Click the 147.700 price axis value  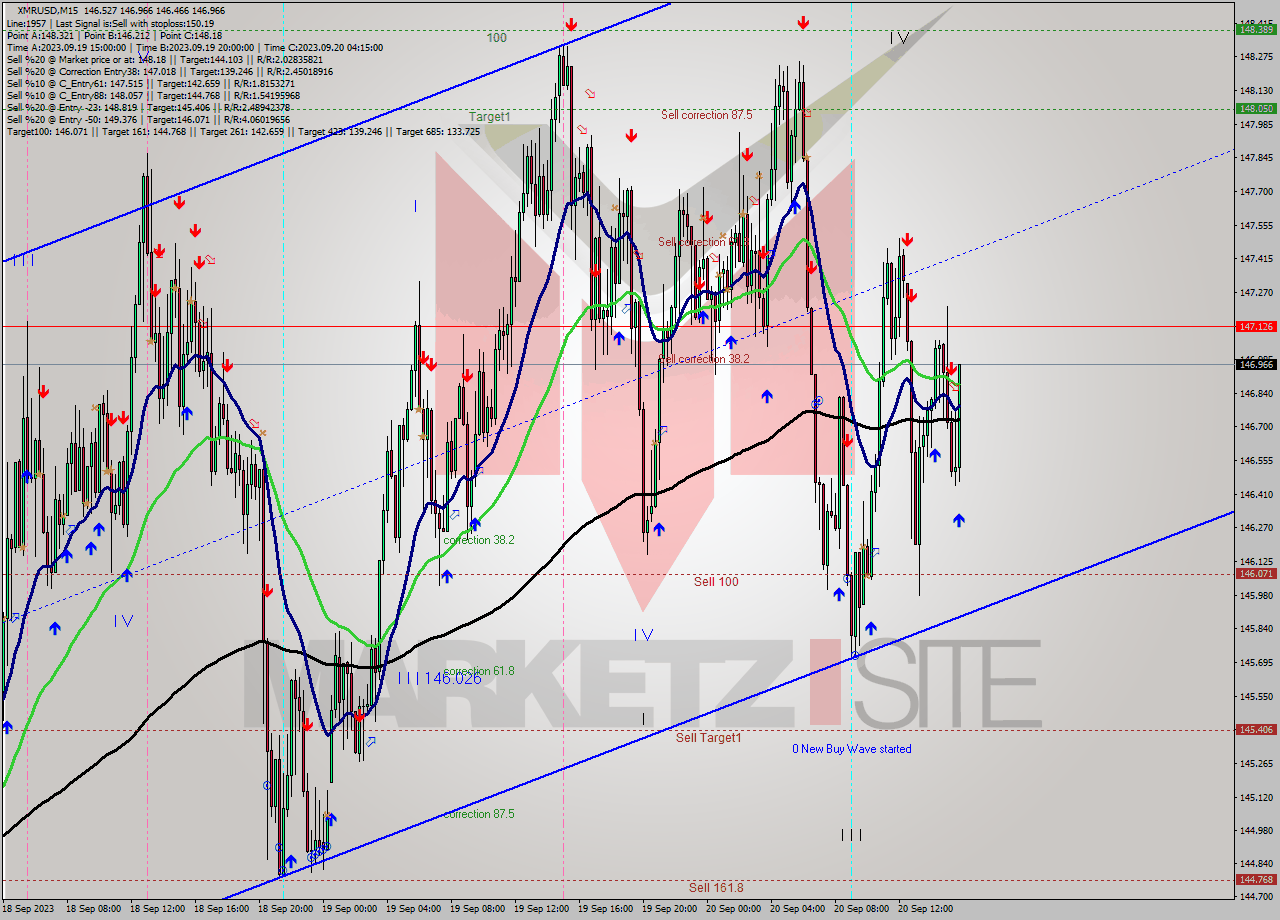pos(1256,191)
